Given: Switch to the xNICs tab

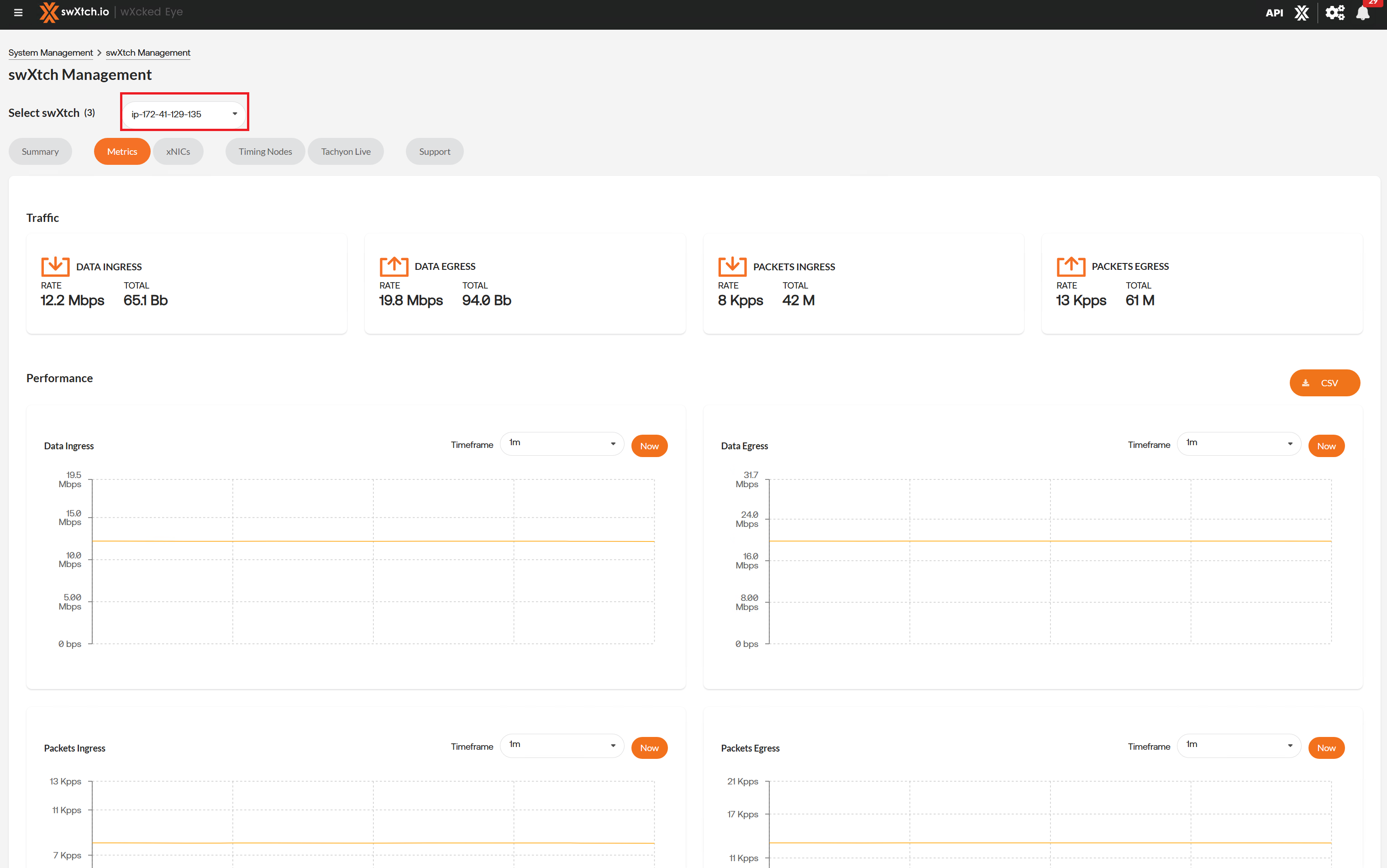Looking at the screenshot, I should 178,152.
